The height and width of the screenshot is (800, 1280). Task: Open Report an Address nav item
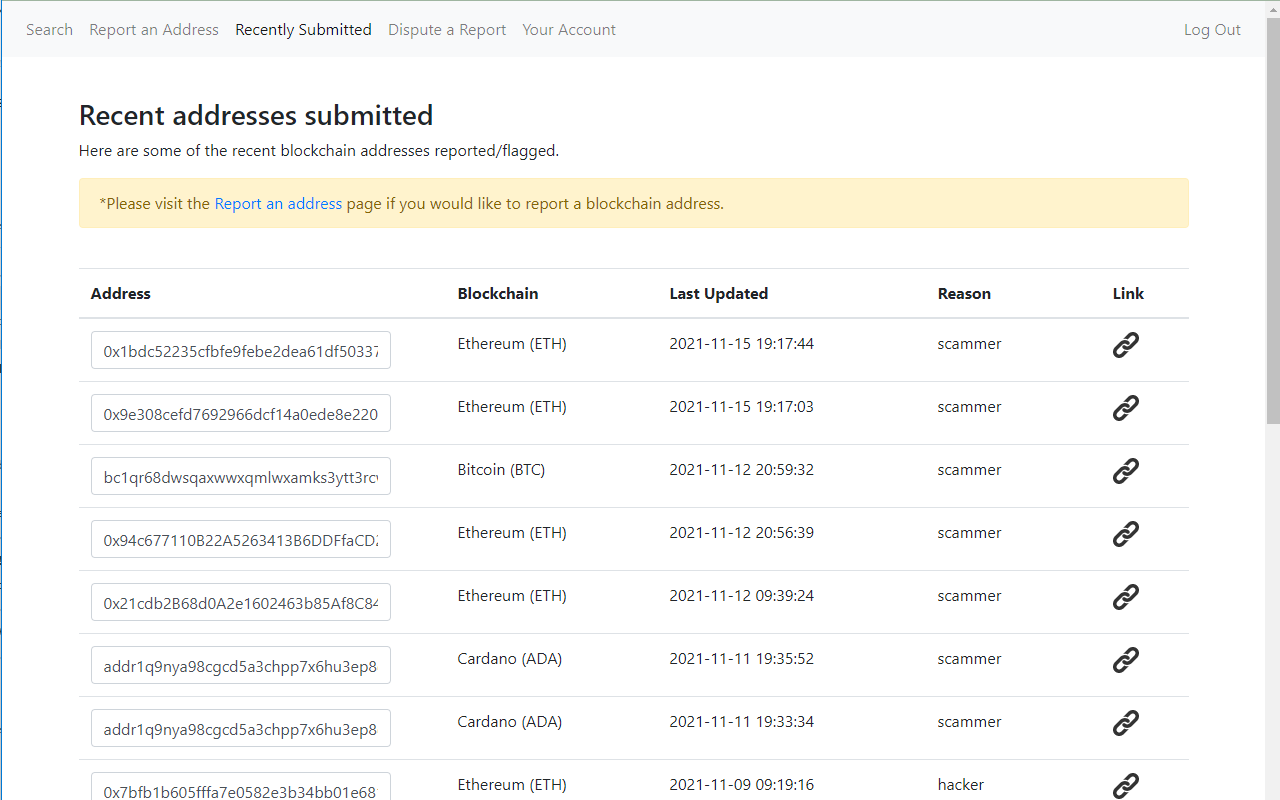pyautogui.click(x=154, y=30)
